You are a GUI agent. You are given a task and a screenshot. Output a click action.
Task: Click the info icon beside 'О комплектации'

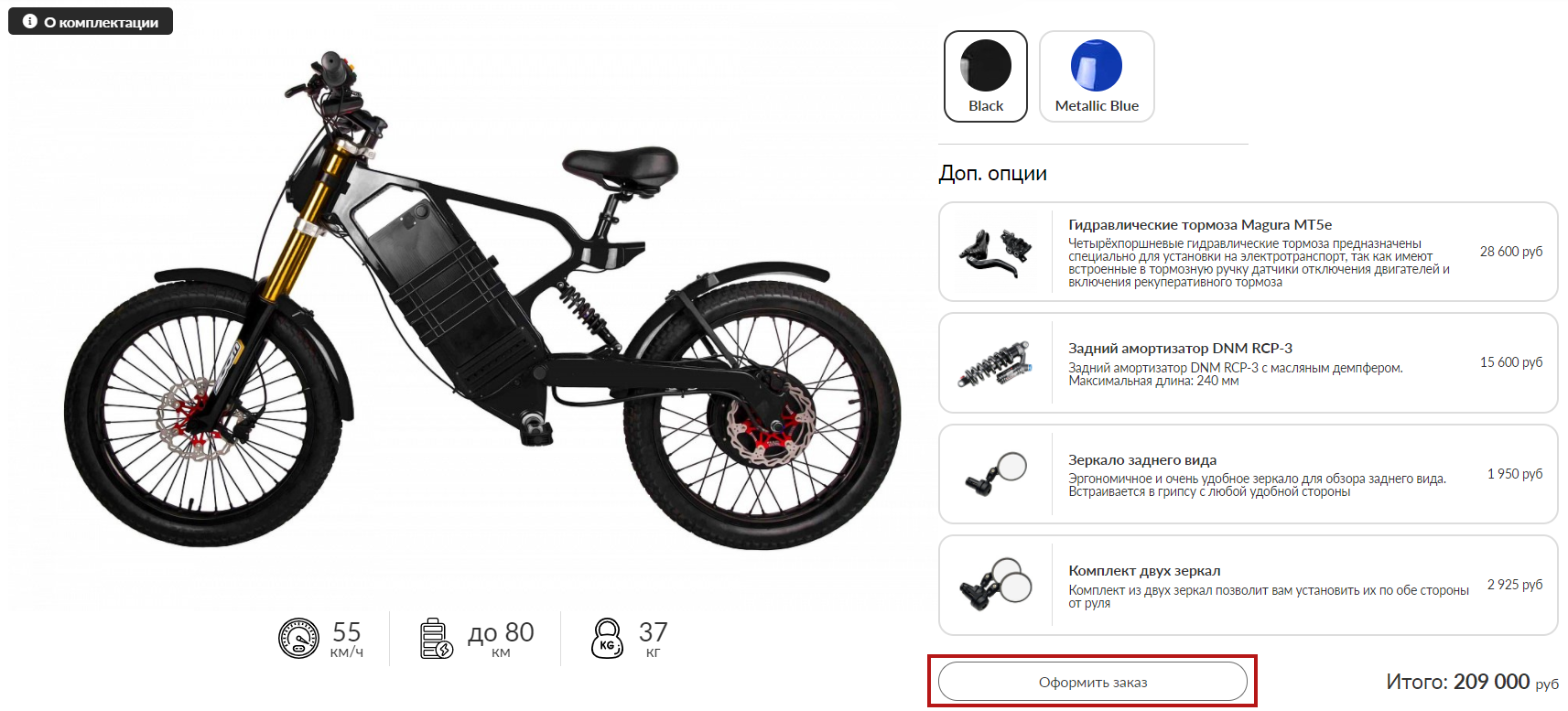point(29,21)
